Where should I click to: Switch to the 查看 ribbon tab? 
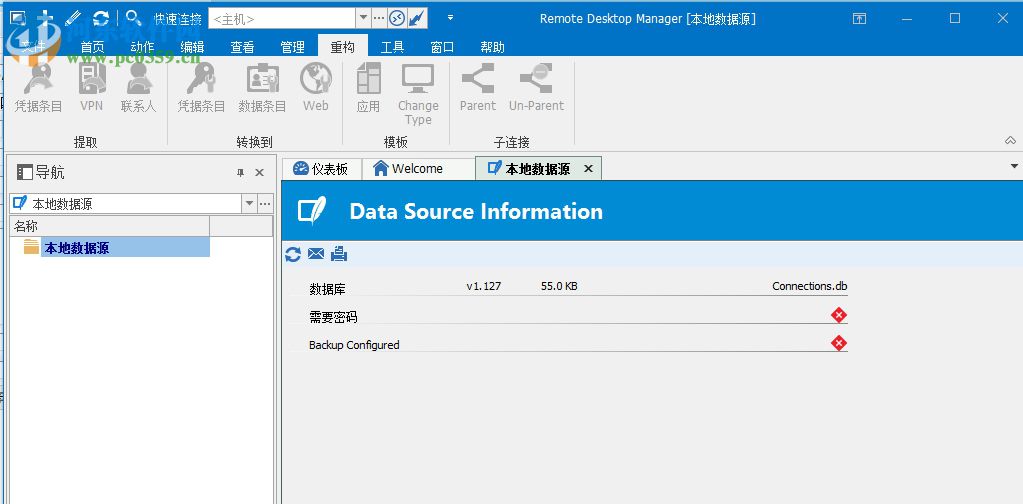(242, 47)
